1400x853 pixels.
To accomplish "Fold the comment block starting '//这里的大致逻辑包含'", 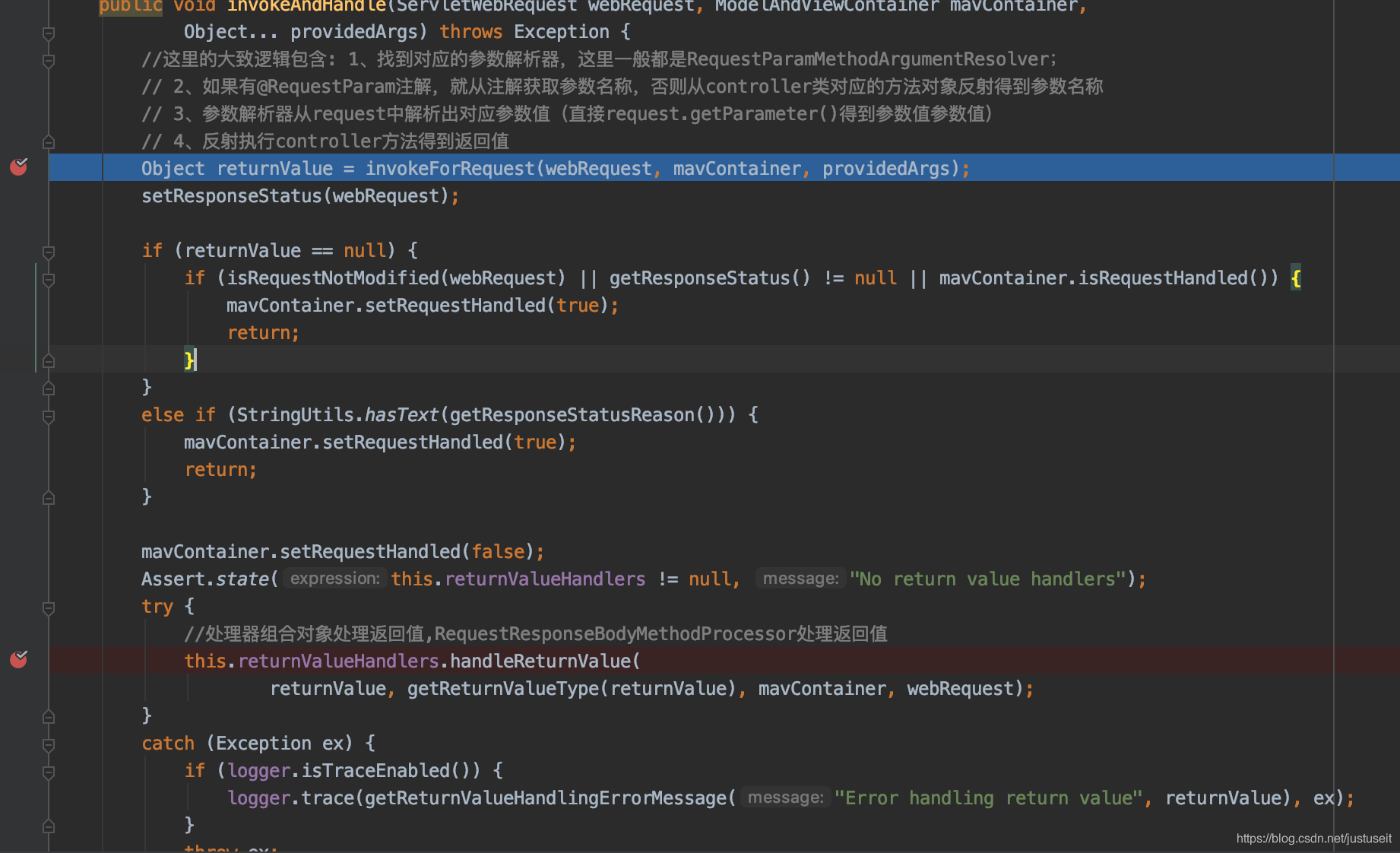I will pos(49,60).
